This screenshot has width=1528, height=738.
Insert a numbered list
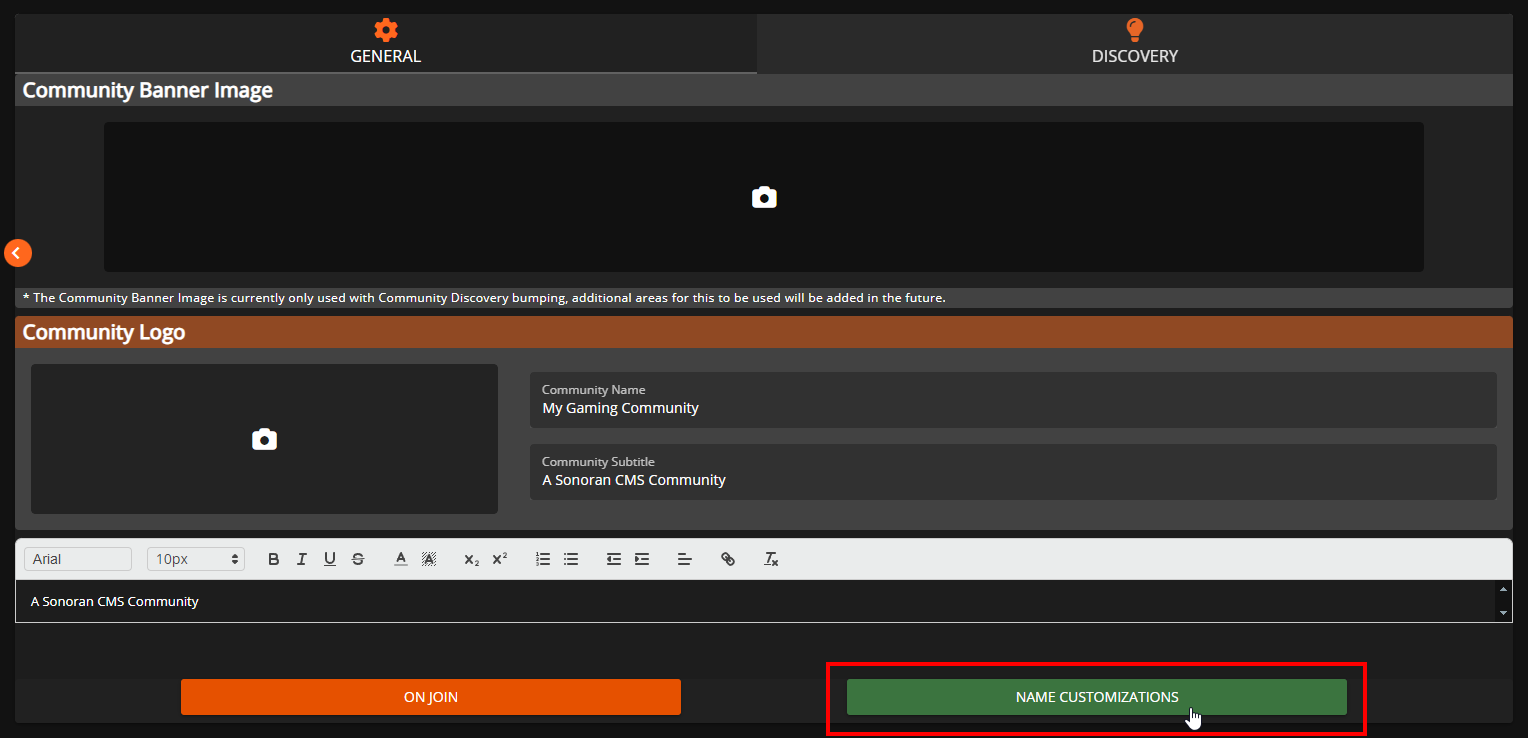pos(543,559)
